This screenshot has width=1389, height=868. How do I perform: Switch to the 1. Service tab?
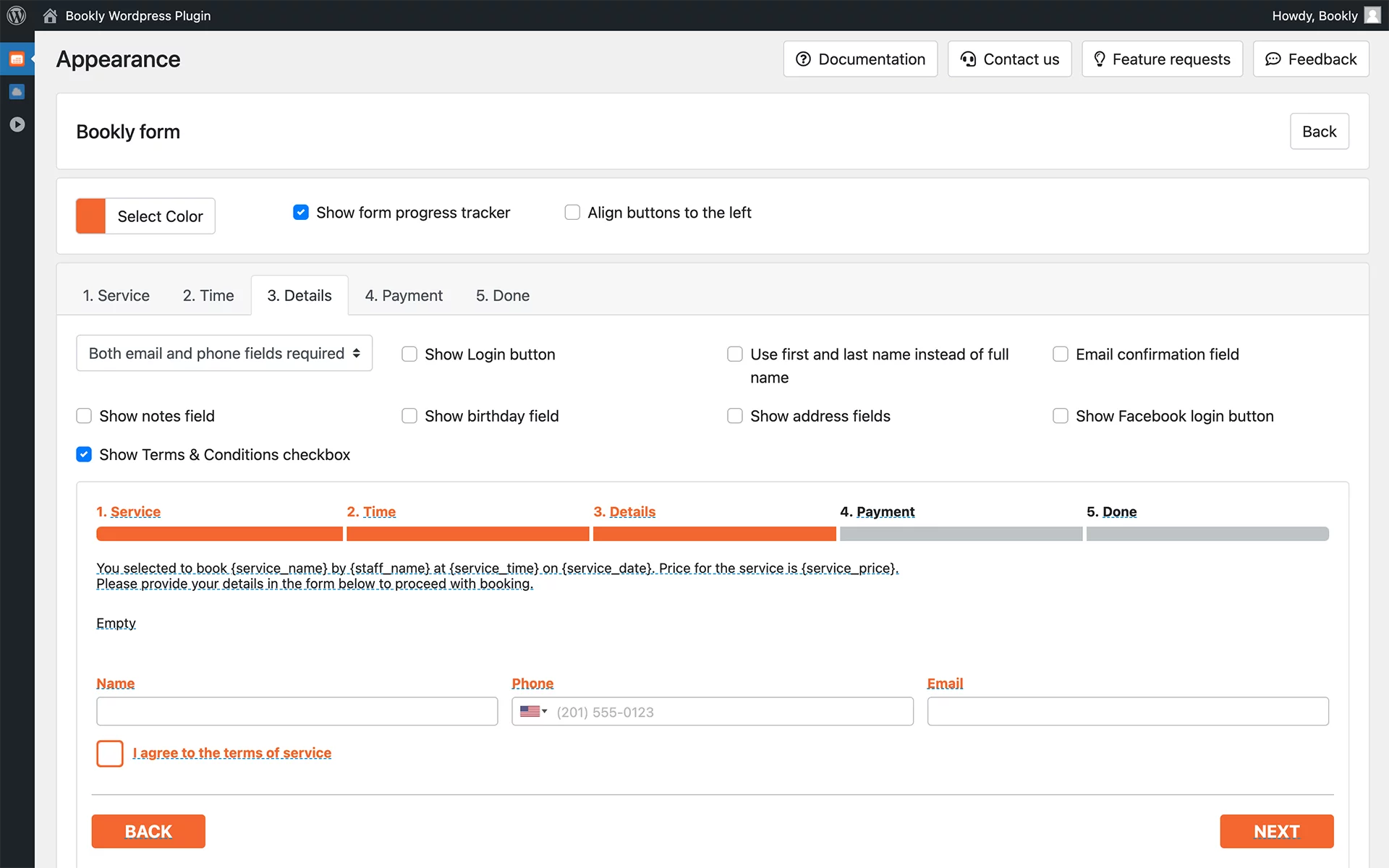pos(116,296)
